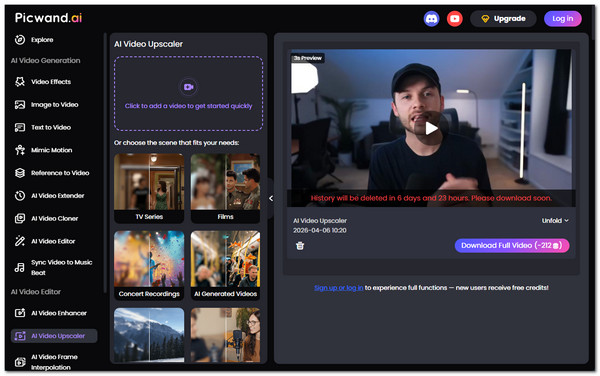This screenshot has width=600, height=376.
Task: Choose the Concert Recordings scene thumbnail
Action: [x=149, y=265]
